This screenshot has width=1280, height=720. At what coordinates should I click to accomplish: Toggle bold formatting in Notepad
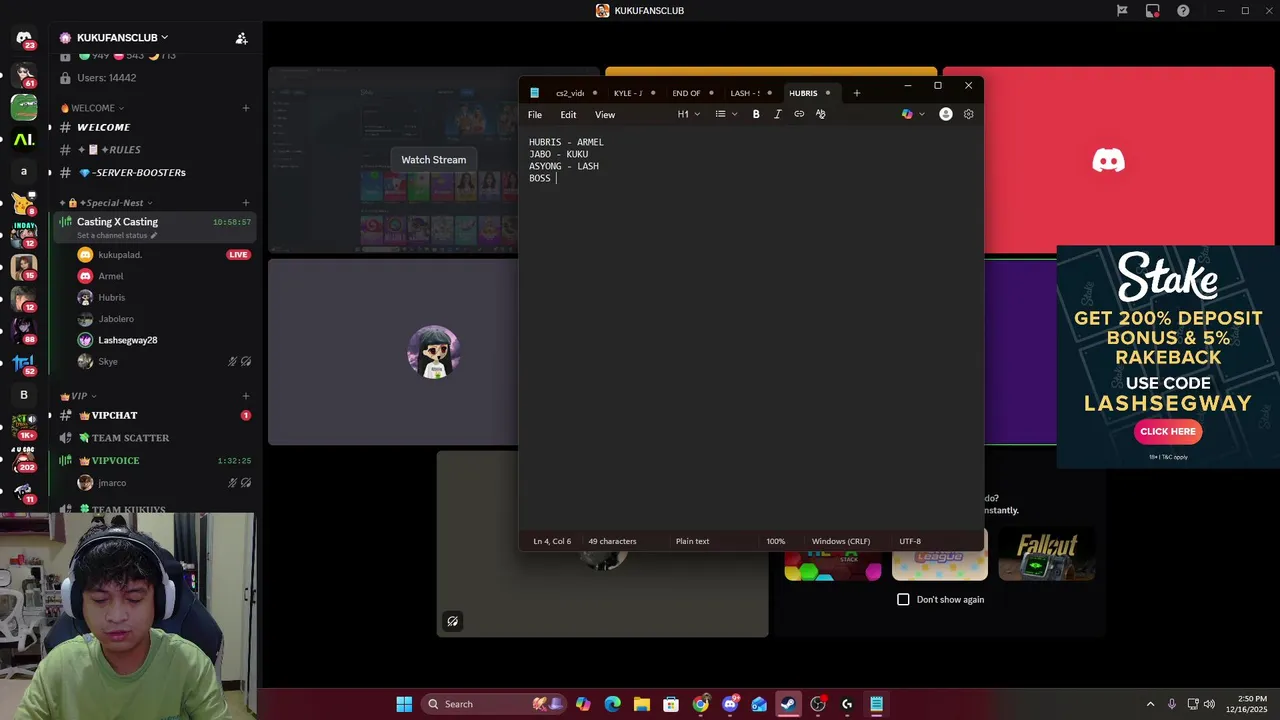[756, 114]
